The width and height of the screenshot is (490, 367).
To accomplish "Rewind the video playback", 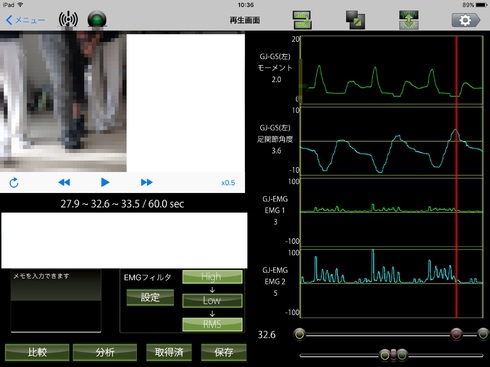I will coord(64,182).
